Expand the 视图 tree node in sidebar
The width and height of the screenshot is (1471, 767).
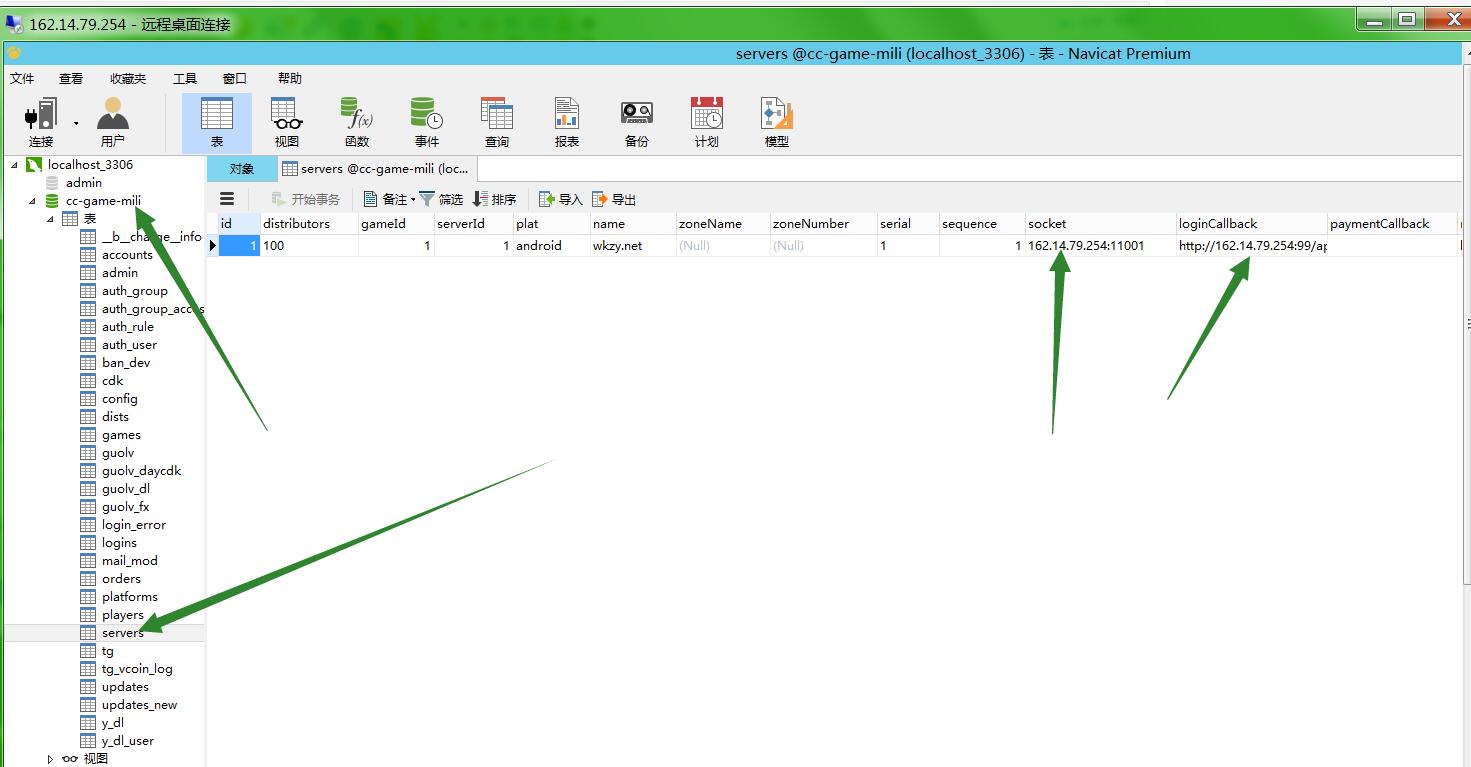(51, 759)
